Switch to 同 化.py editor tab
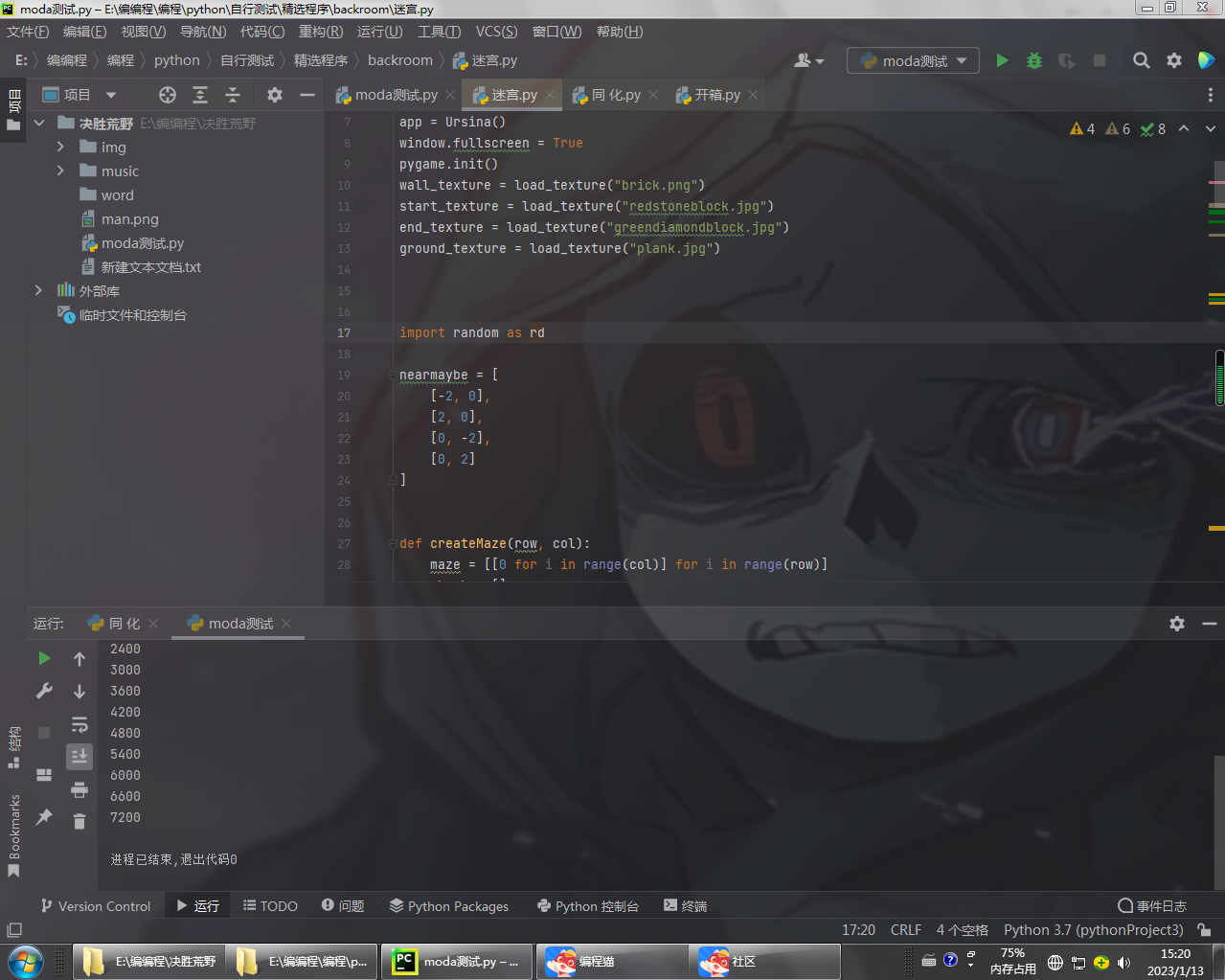Viewport: 1225px width, 980px height. pyautogui.click(x=615, y=95)
